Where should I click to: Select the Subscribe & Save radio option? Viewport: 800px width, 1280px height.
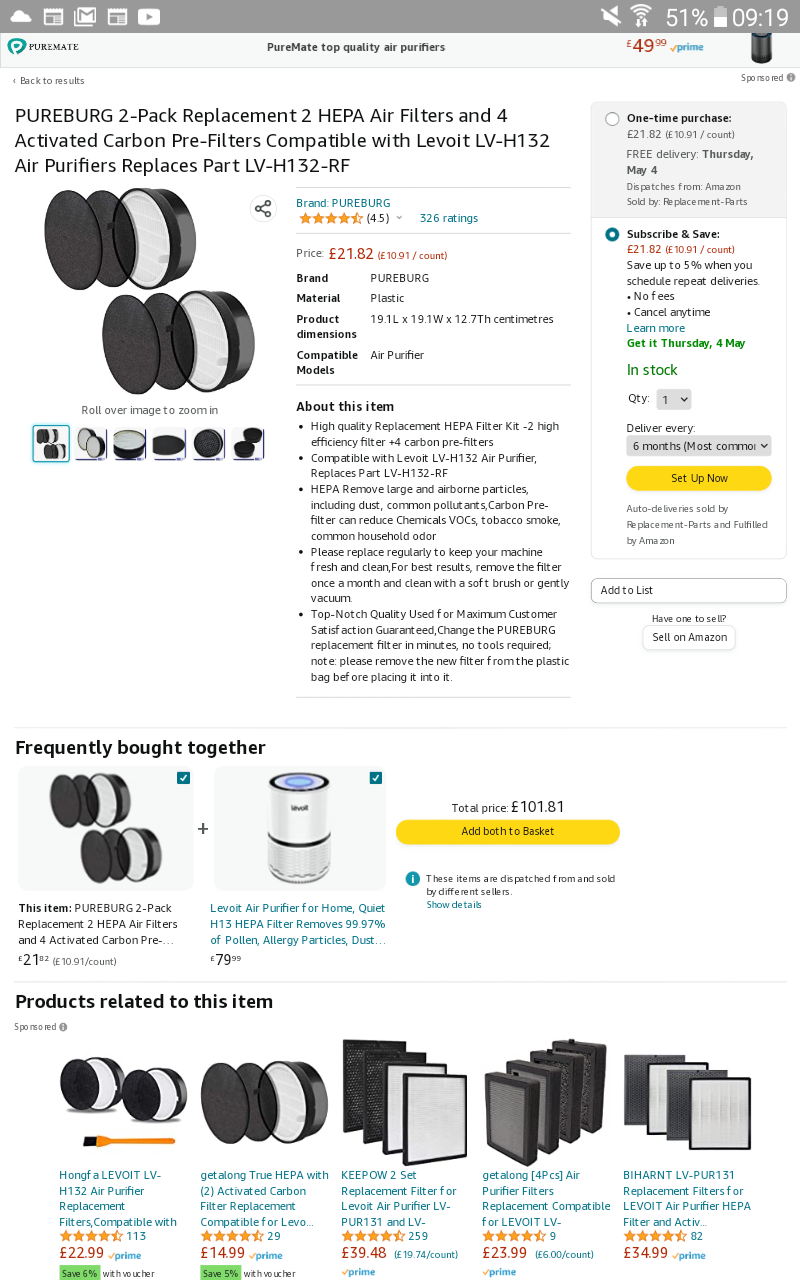612,234
